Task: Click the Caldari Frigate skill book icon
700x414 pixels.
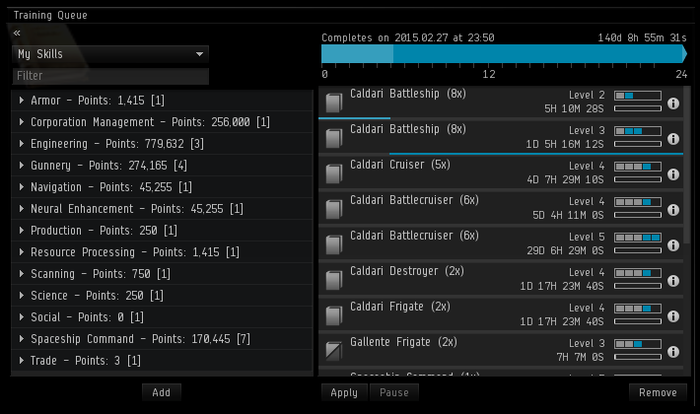Action: pos(334,316)
